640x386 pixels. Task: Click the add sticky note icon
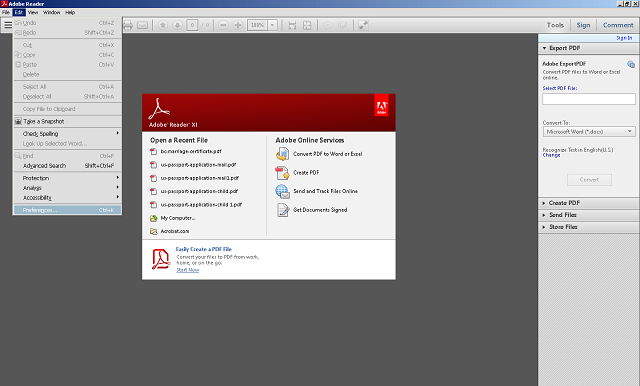tap(328, 25)
